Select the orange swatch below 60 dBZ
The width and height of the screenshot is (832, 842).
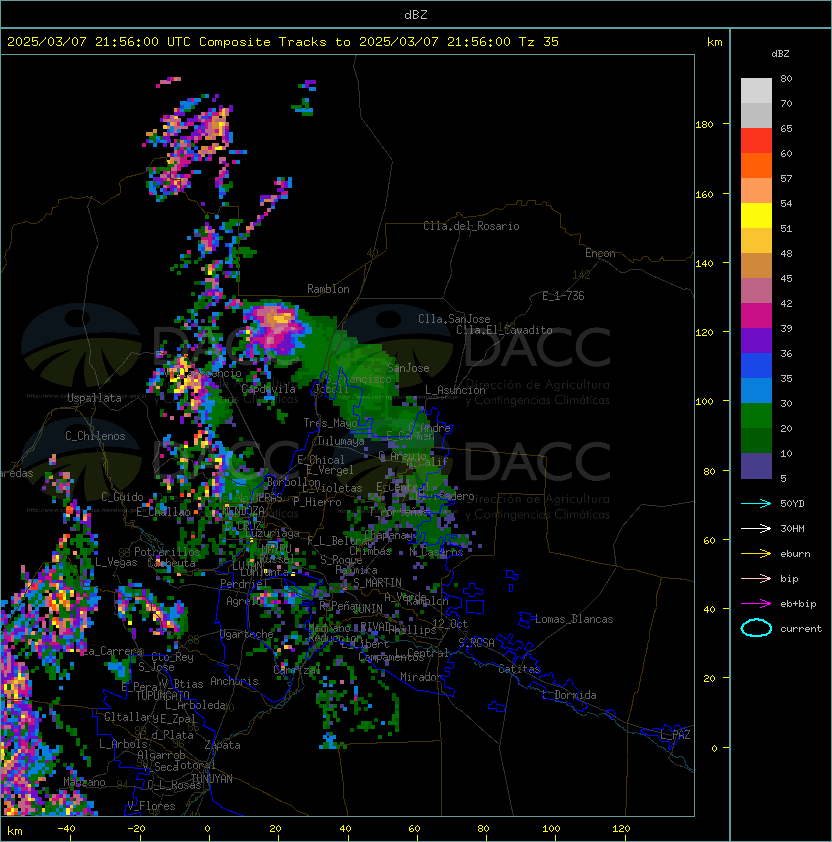[756, 165]
